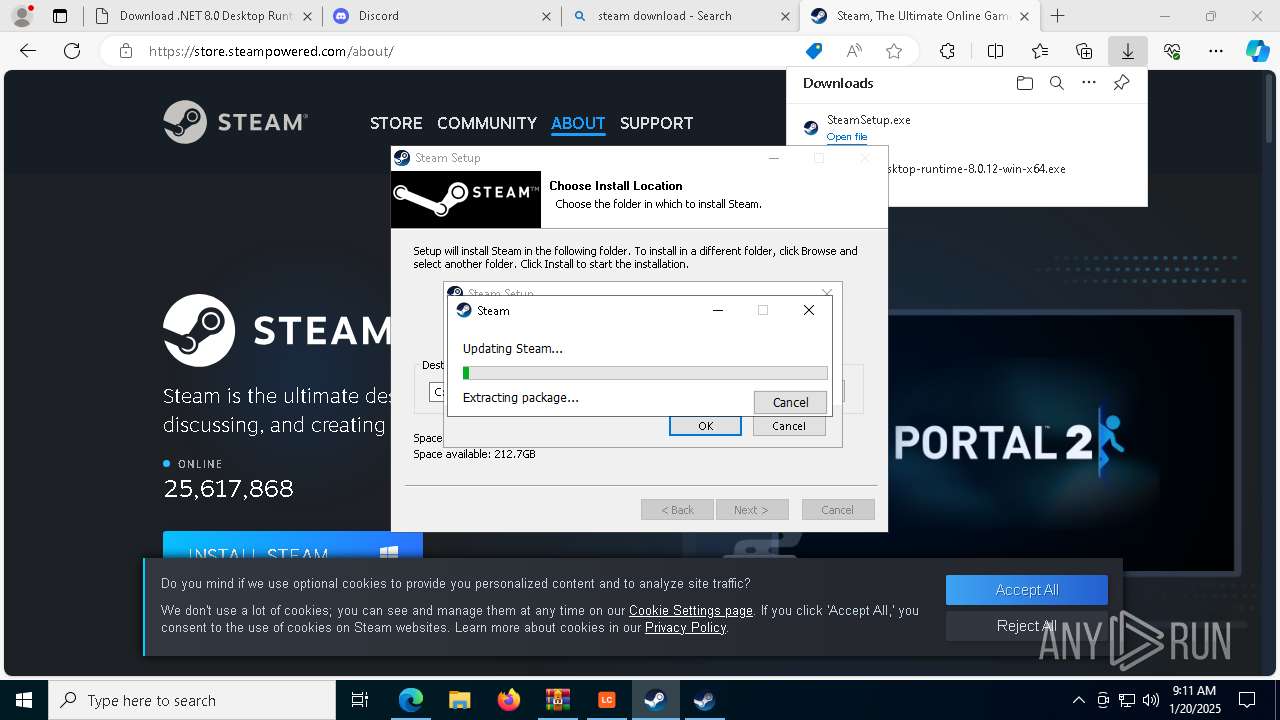Open the notification center icon
Viewport: 1280px width, 720px height.
pyautogui.click(x=1247, y=700)
